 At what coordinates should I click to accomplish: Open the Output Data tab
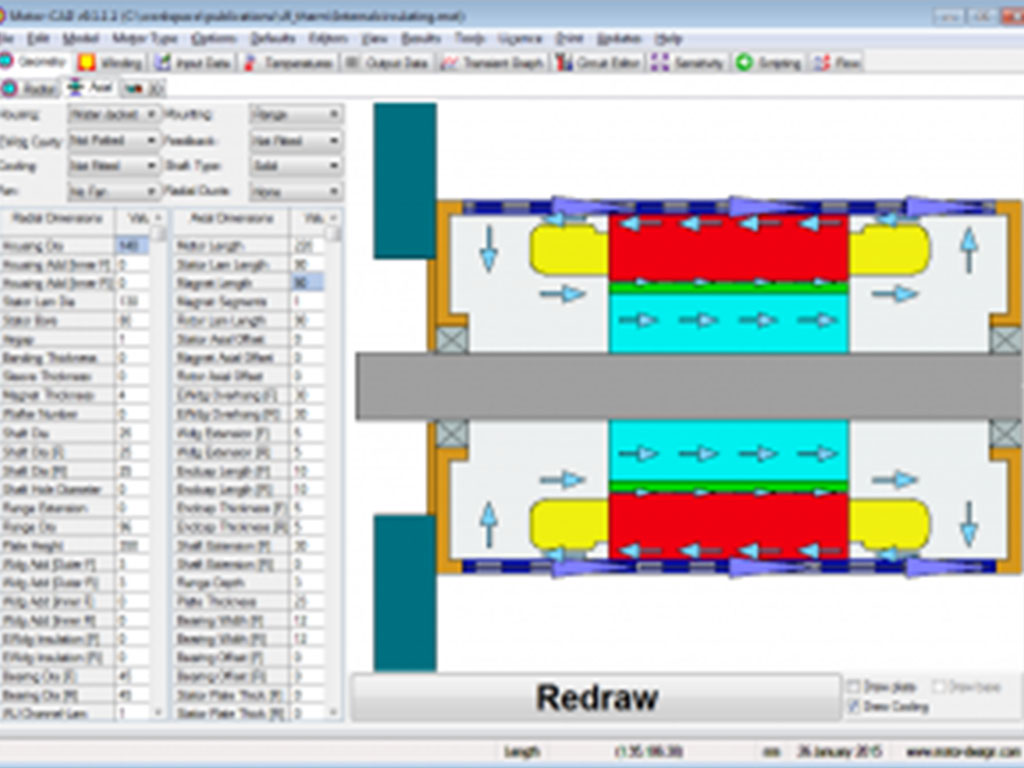[387, 63]
